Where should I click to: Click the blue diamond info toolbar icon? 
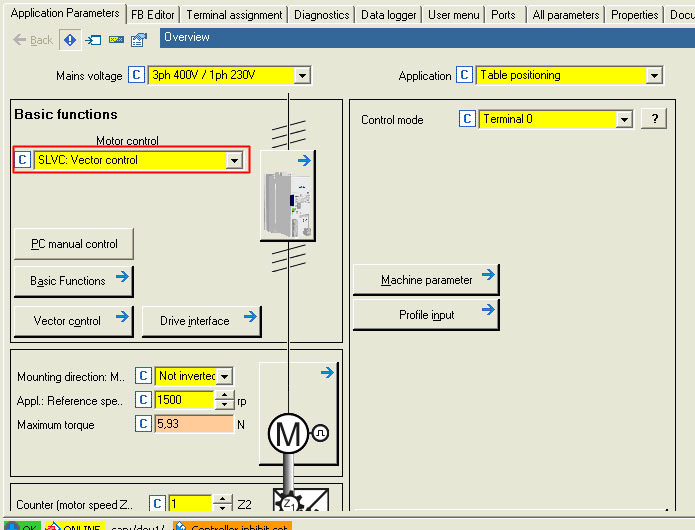70,40
